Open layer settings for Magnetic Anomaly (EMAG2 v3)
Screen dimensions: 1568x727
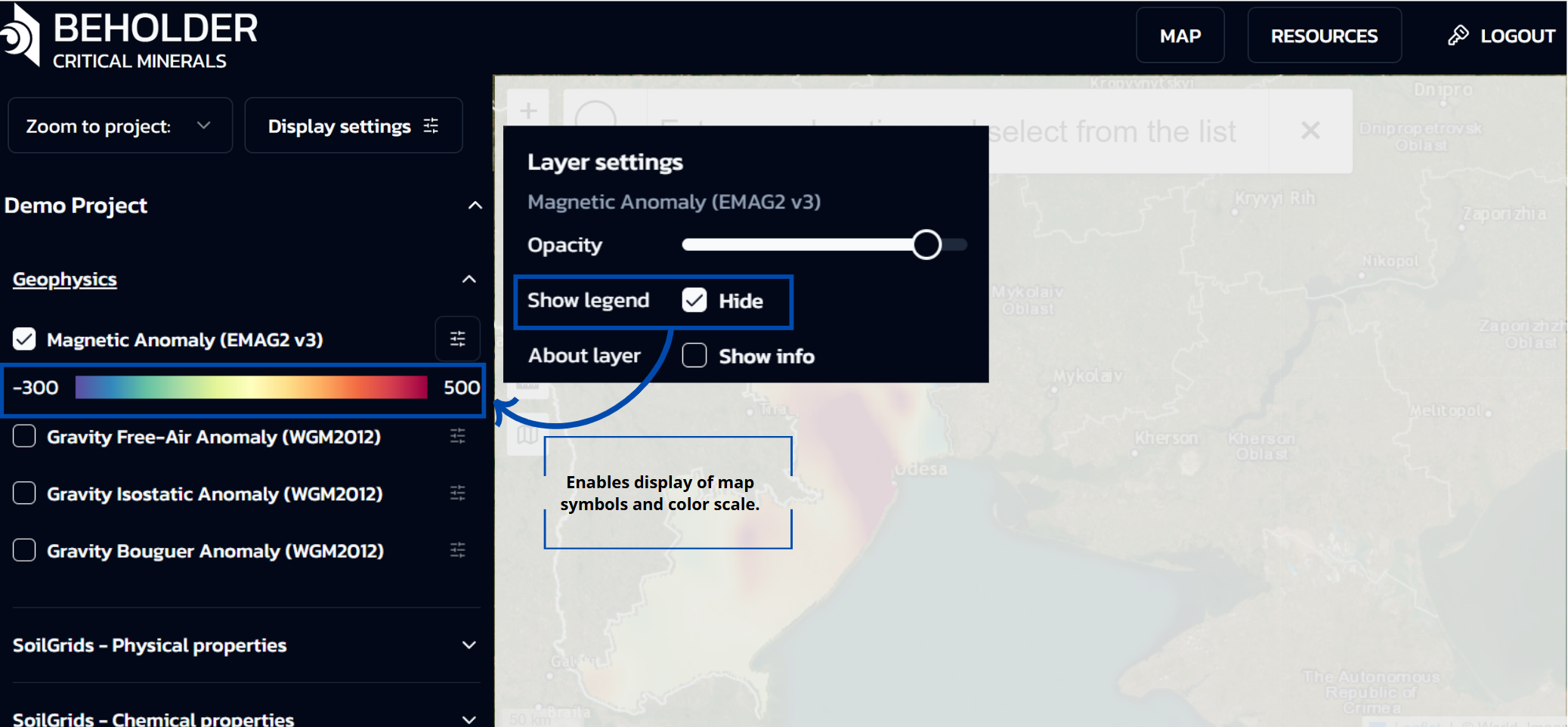point(457,339)
